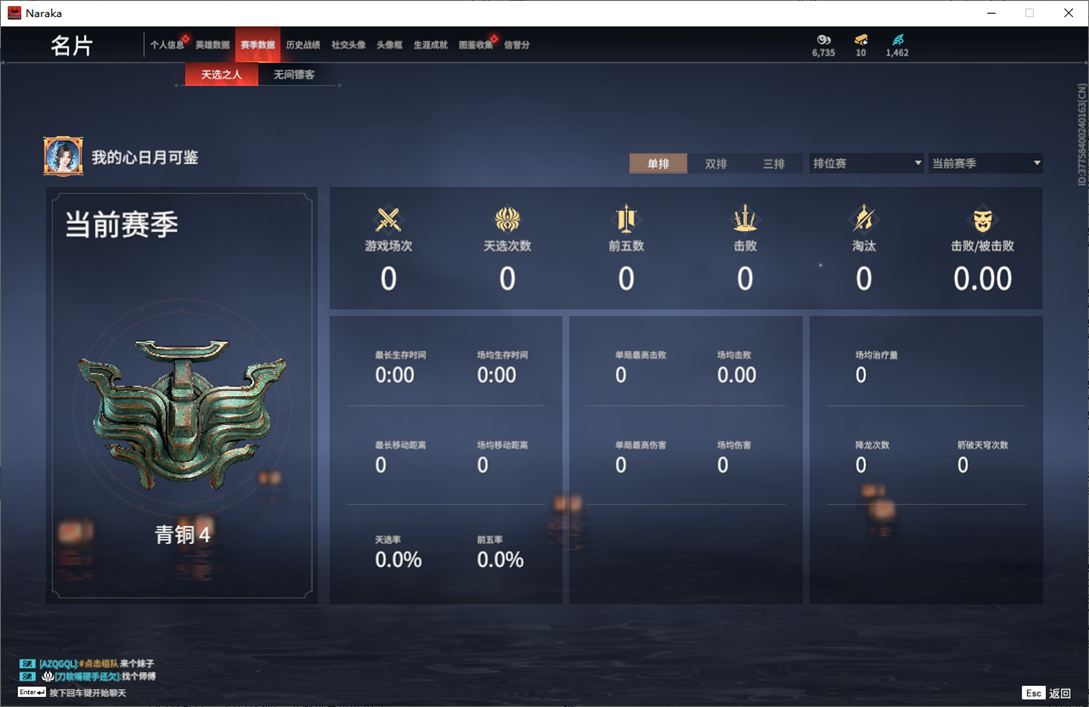
Task: Switch to the 天选之人 sub-tab
Action: pyautogui.click(x=222, y=74)
